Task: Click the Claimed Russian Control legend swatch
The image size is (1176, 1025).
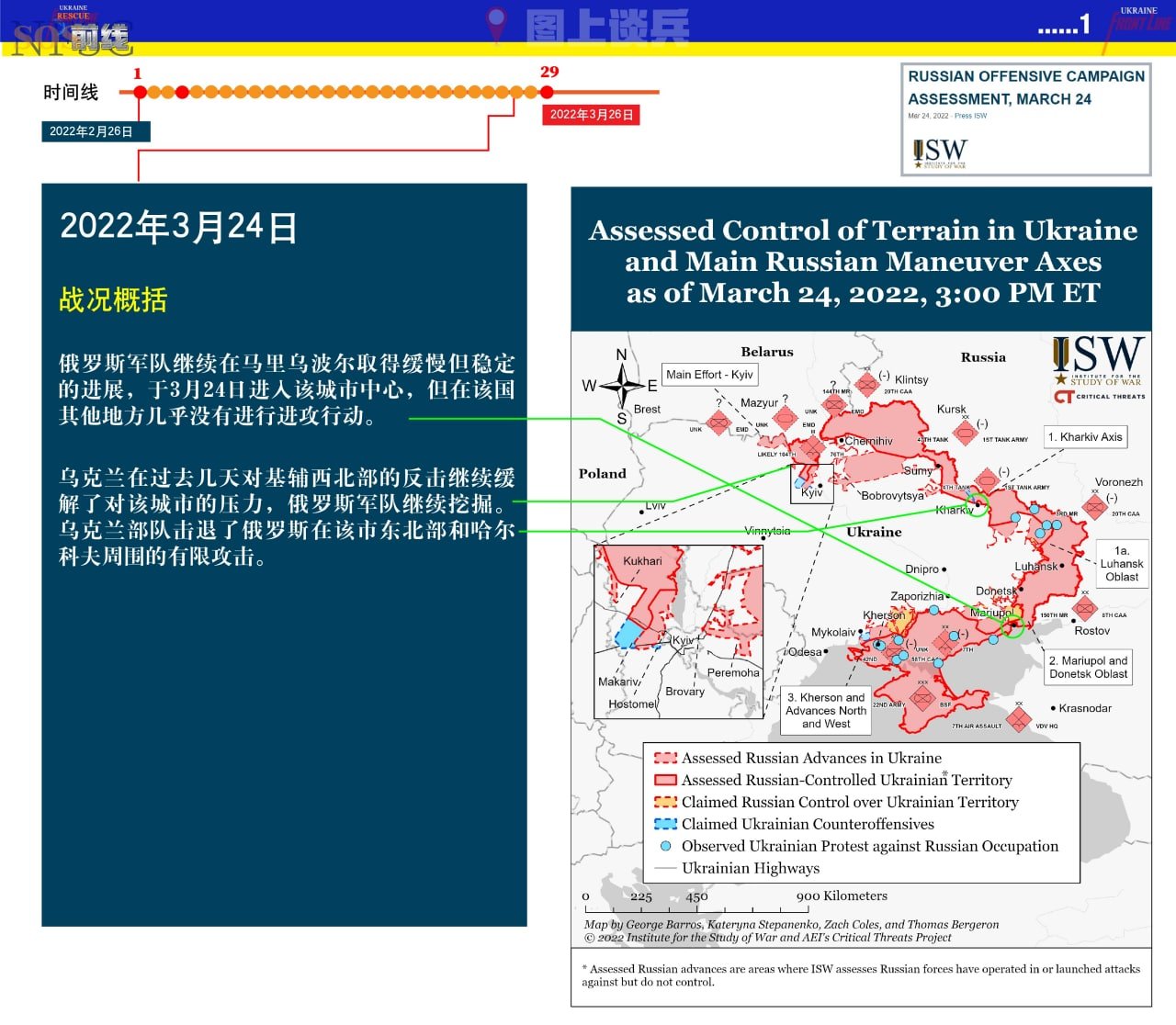Action: 665,803
